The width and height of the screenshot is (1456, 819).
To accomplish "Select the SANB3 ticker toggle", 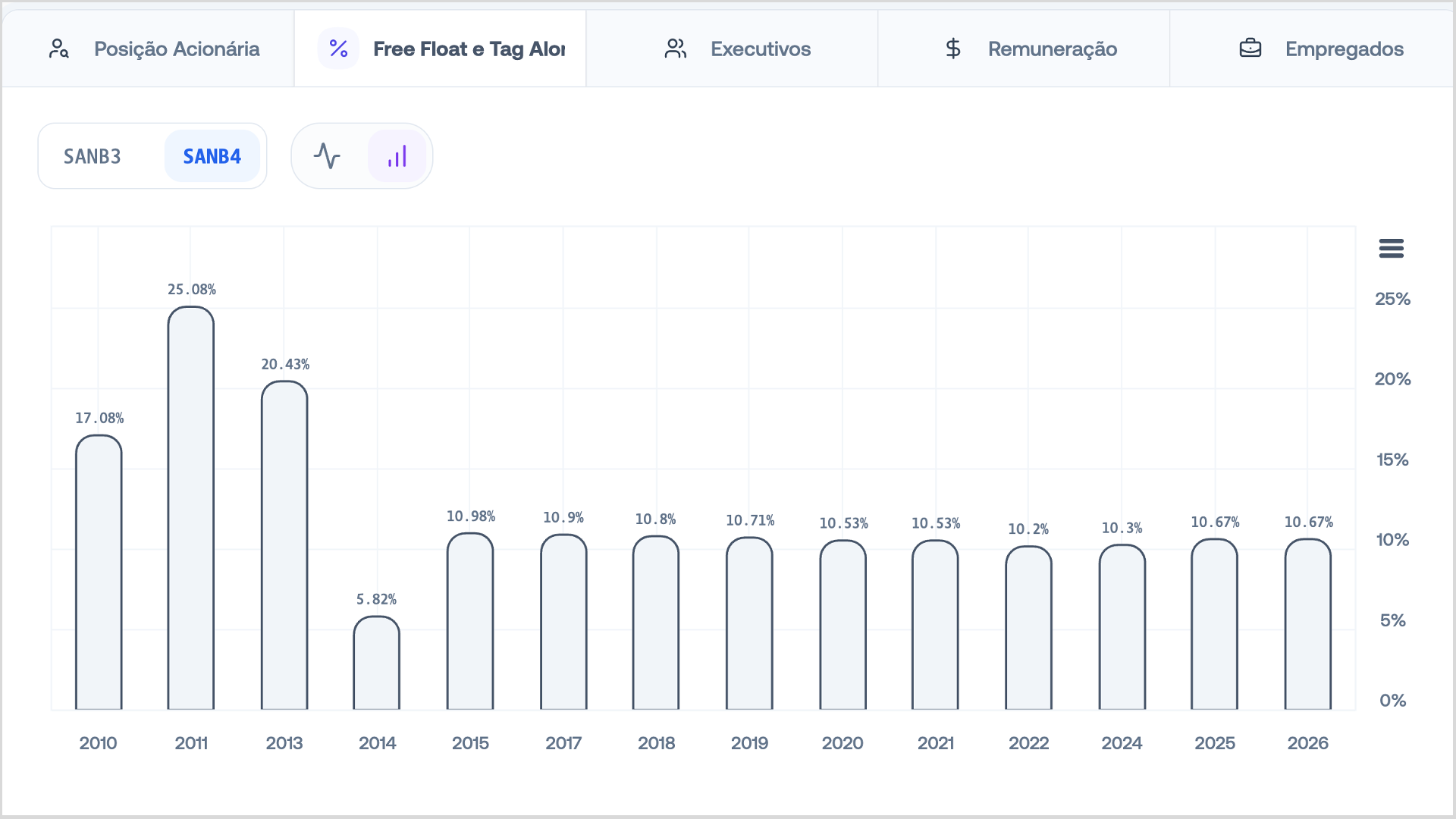I will [93, 156].
